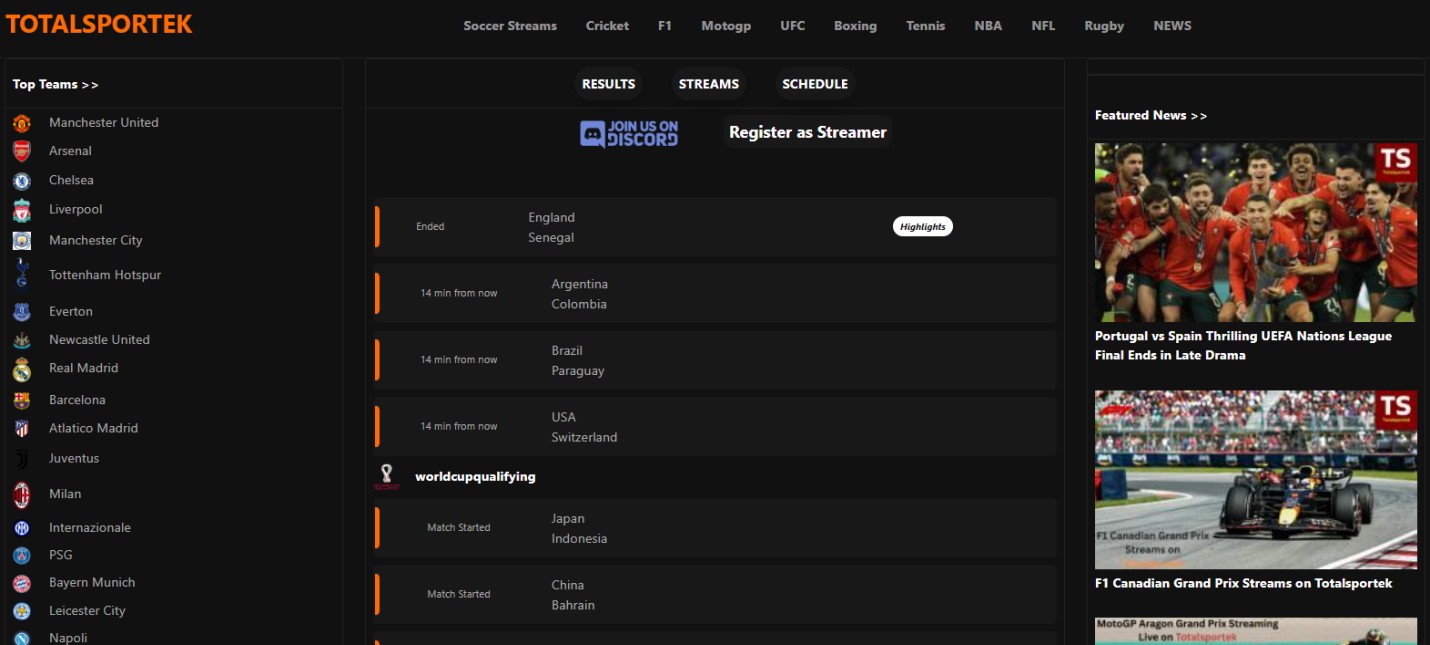Open the Portugal celebration news thumbnail
1430x645 pixels.
coord(1255,232)
